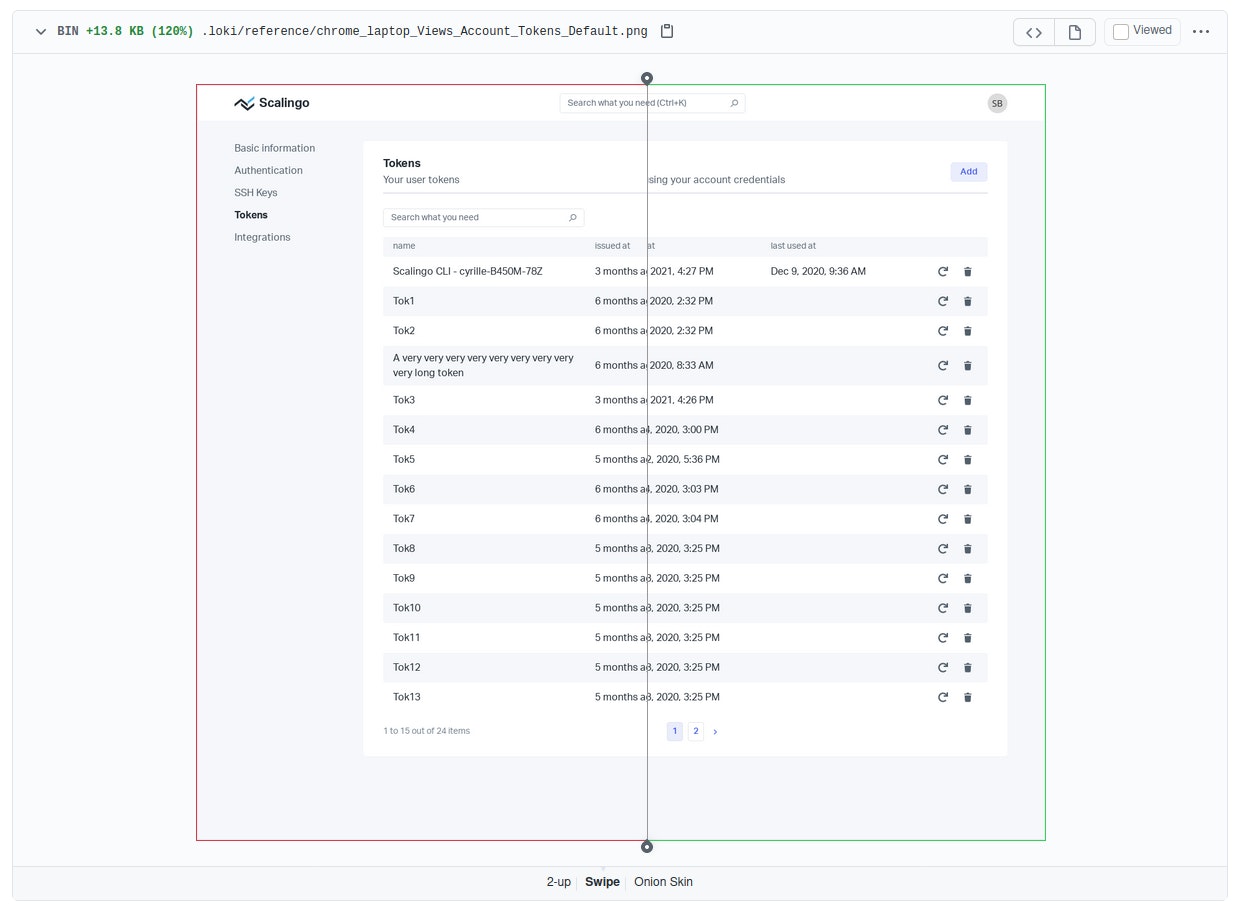Go to page 2 of tokens
Viewport: 1244px width, 908px height.
click(x=695, y=731)
